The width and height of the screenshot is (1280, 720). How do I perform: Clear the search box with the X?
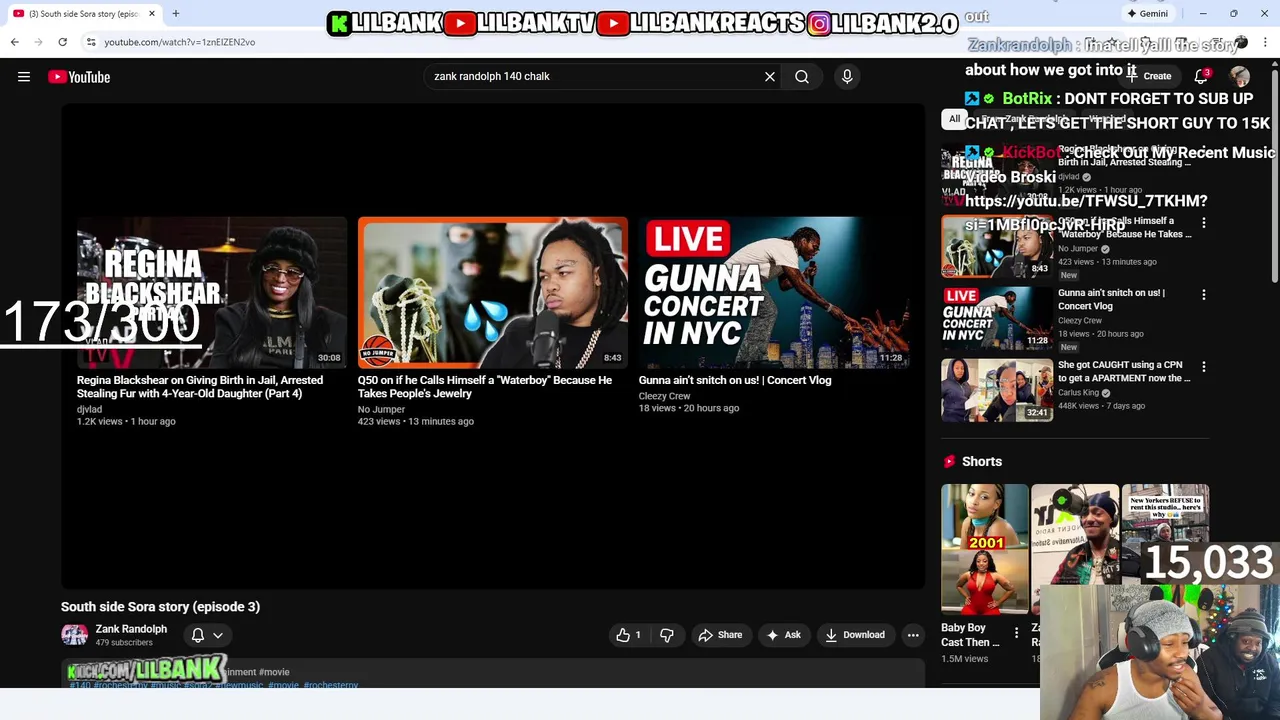tap(770, 76)
